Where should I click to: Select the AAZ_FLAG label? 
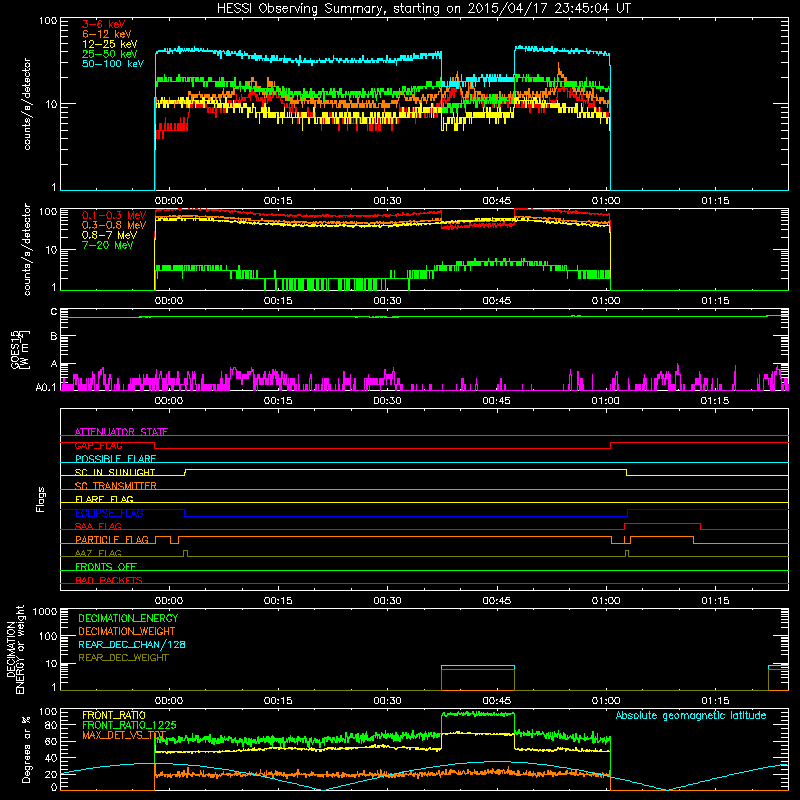[98, 554]
